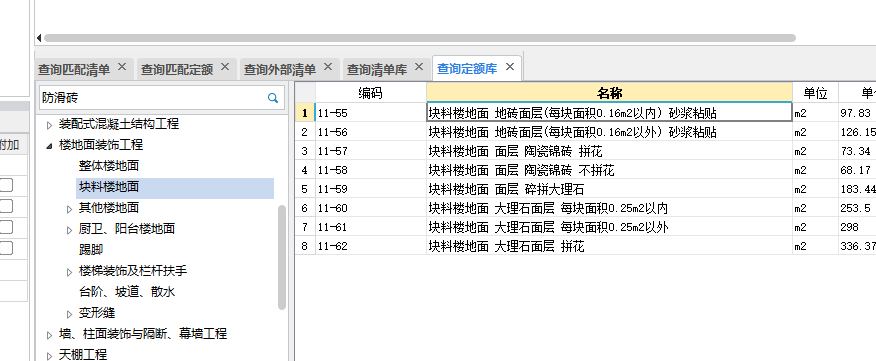Select the 陶瓷锦砖 不拼花 name cell

pyautogui.click(x=610, y=170)
